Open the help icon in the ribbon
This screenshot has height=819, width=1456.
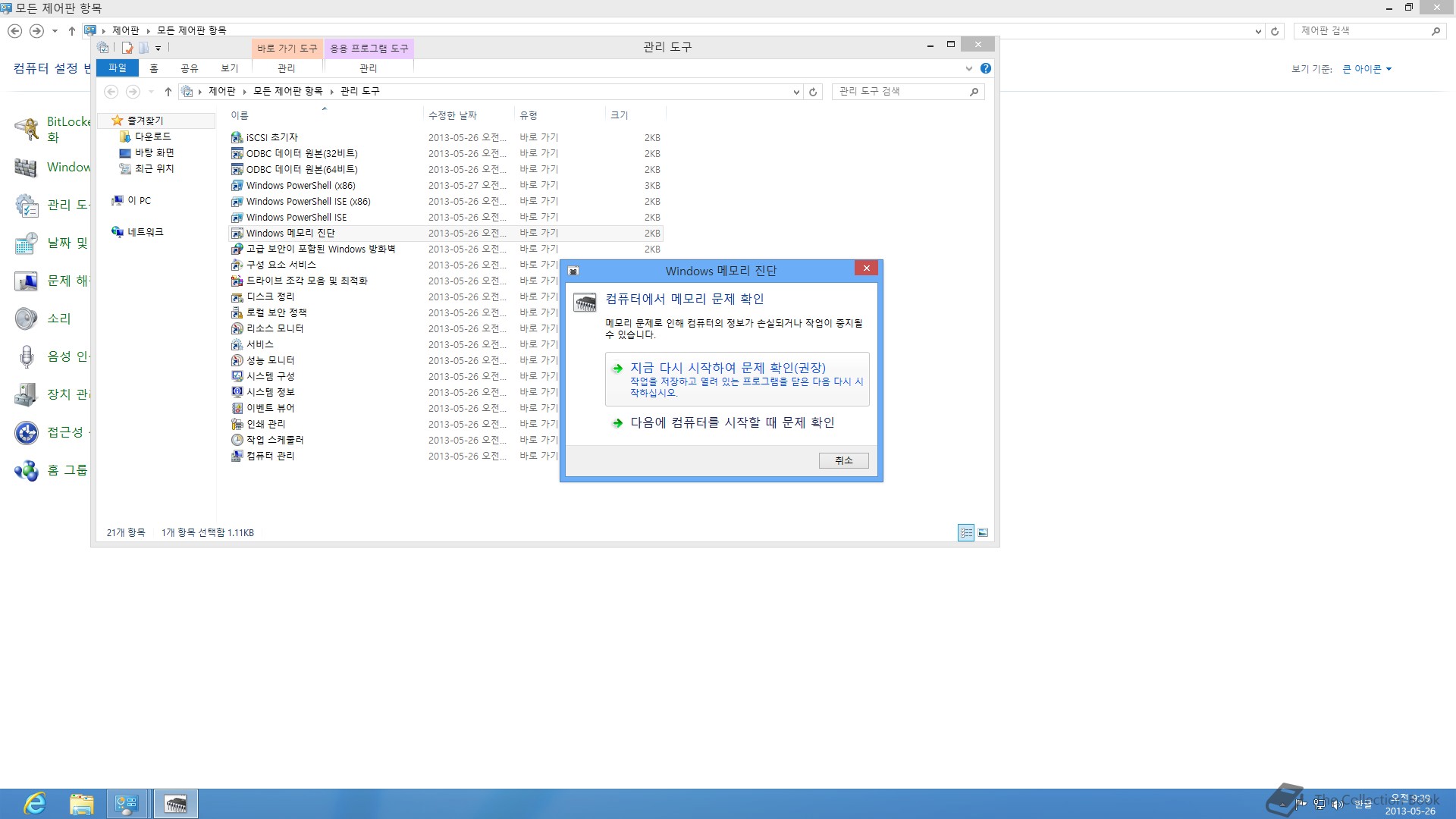[x=986, y=68]
